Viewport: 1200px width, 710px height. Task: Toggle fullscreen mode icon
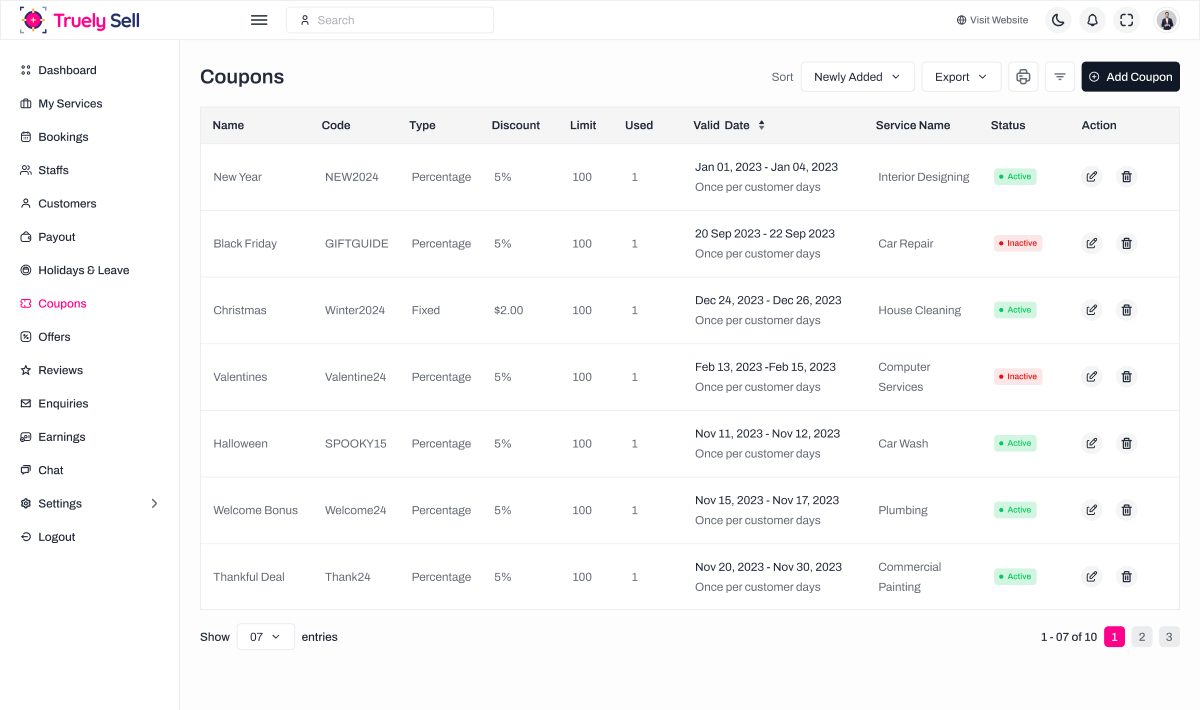click(x=1127, y=20)
